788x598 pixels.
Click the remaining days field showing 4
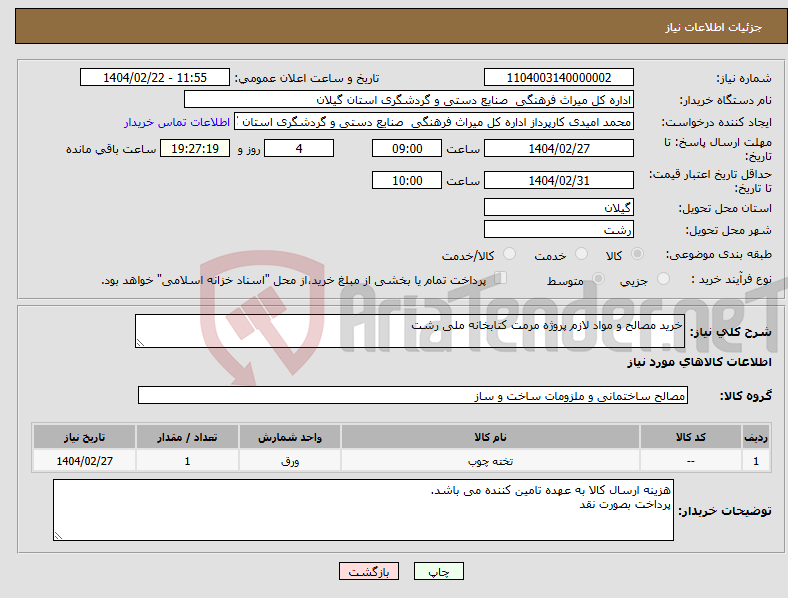click(299, 148)
